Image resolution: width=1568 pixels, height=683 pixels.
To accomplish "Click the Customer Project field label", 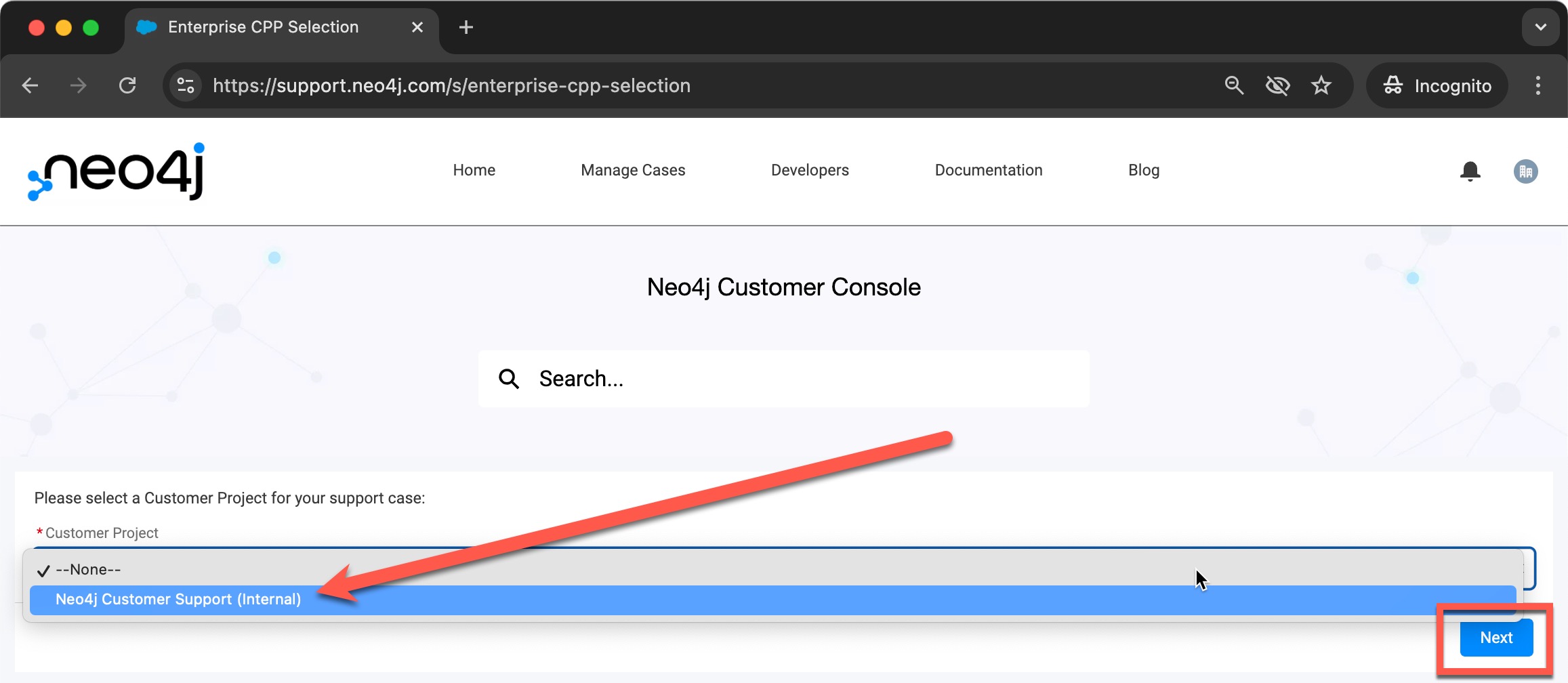I will pos(102,533).
